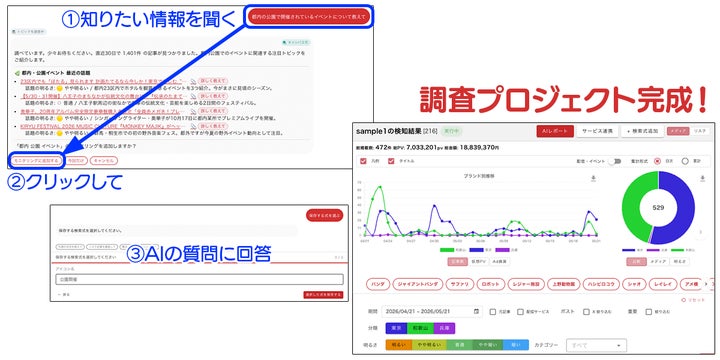Select the パンダ keyword tag

[x=378, y=284]
